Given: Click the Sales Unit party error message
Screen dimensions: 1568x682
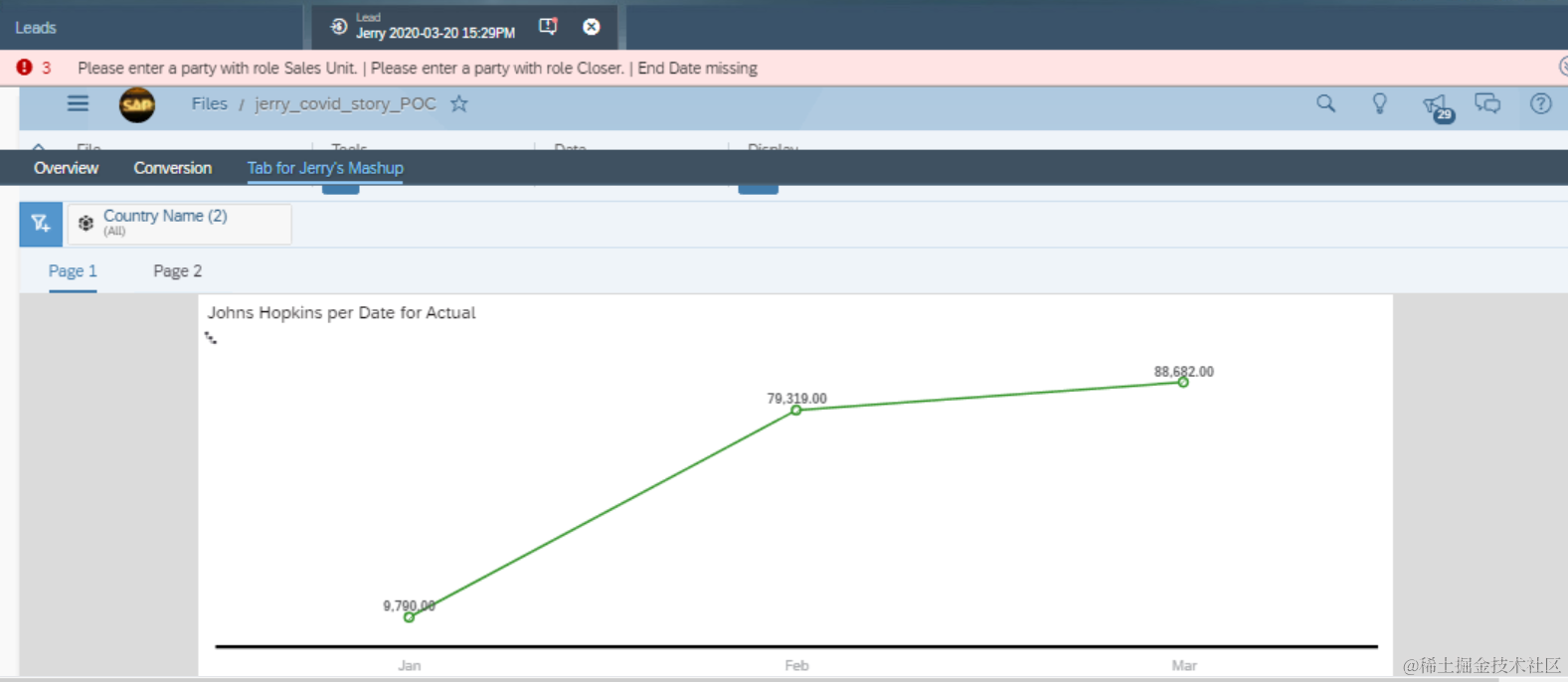Looking at the screenshot, I should pyautogui.click(x=217, y=68).
